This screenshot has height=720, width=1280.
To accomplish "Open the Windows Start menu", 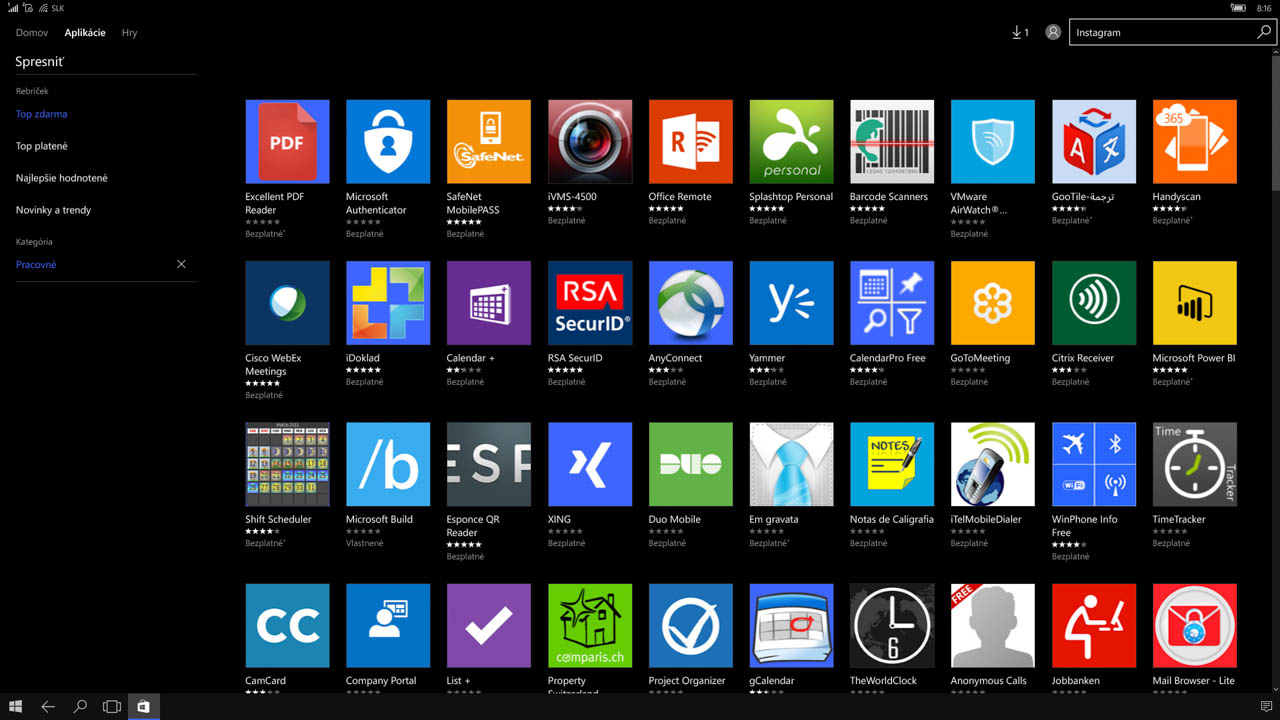I will (x=15, y=707).
